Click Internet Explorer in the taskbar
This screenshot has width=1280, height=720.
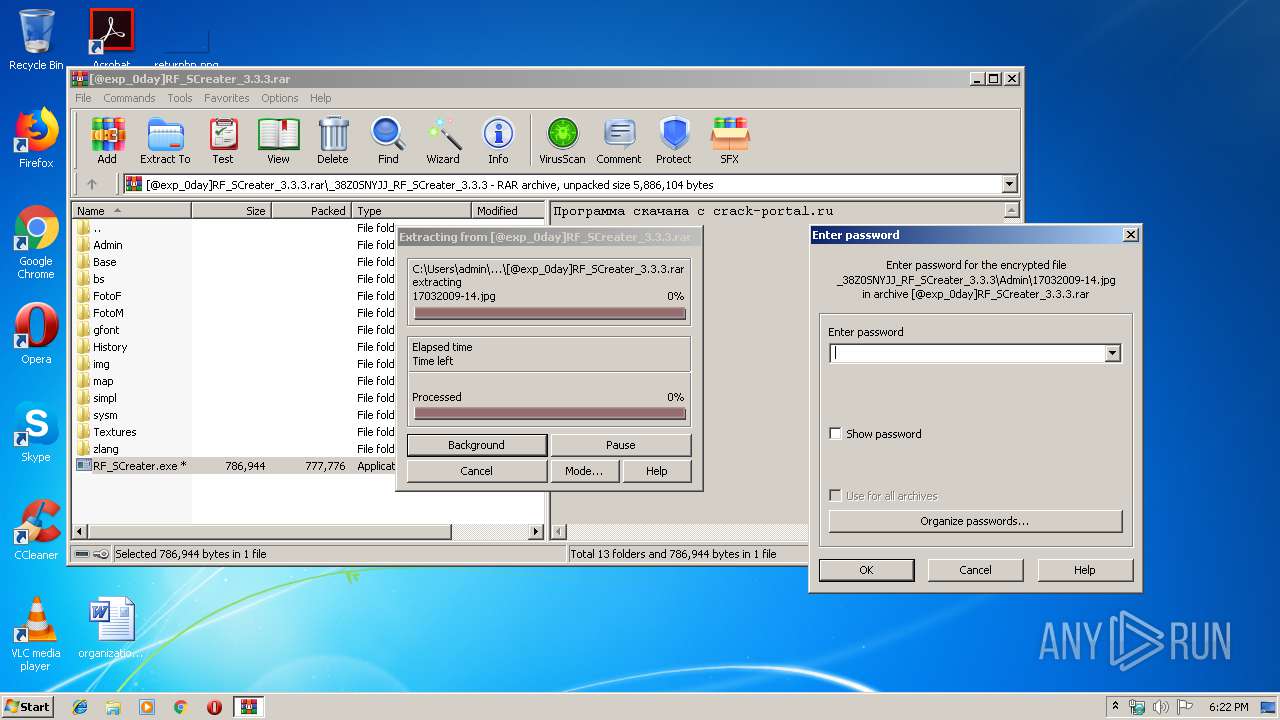tap(80, 707)
